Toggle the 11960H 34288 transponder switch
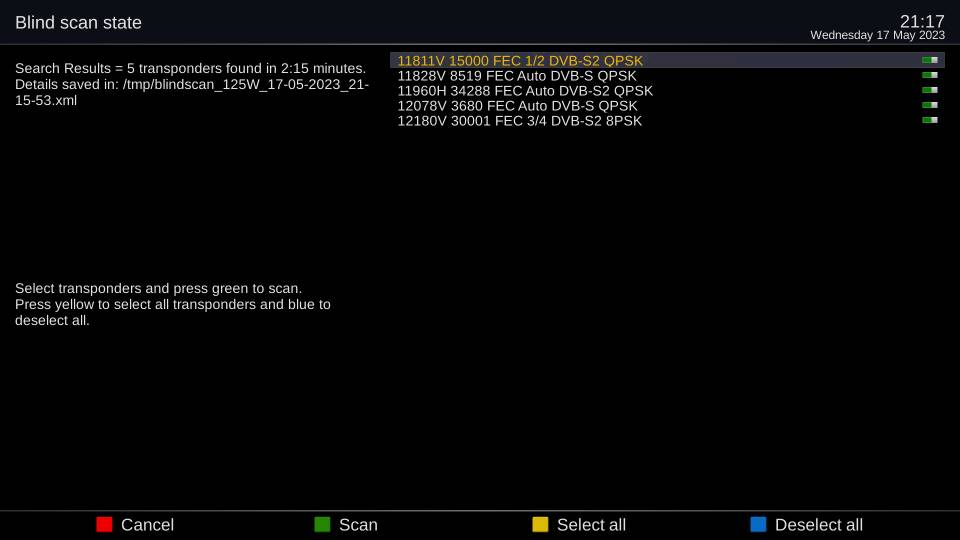This screenshot has width=960, height=540. 929,90
